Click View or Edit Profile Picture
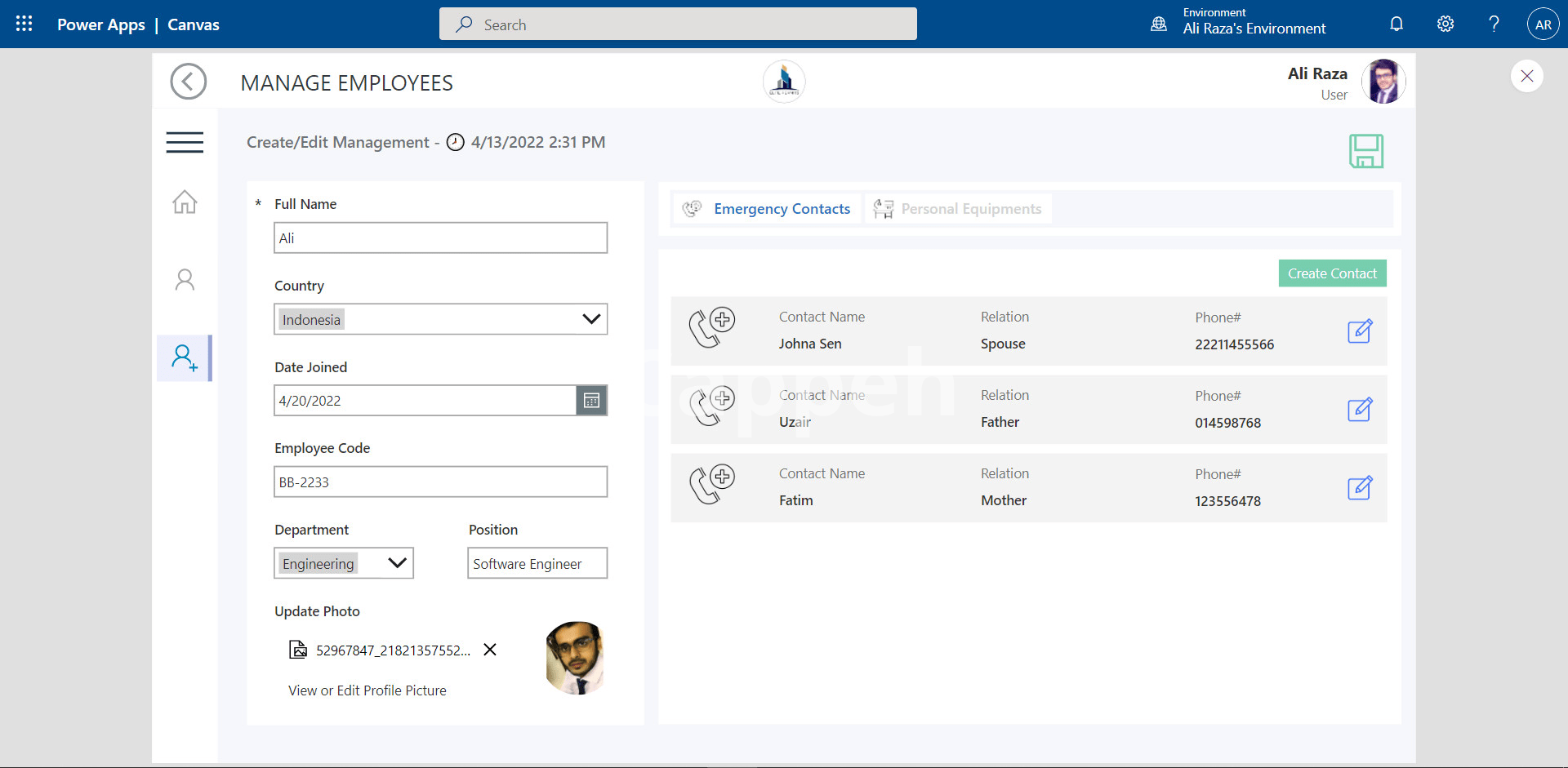 pos(367,690)
